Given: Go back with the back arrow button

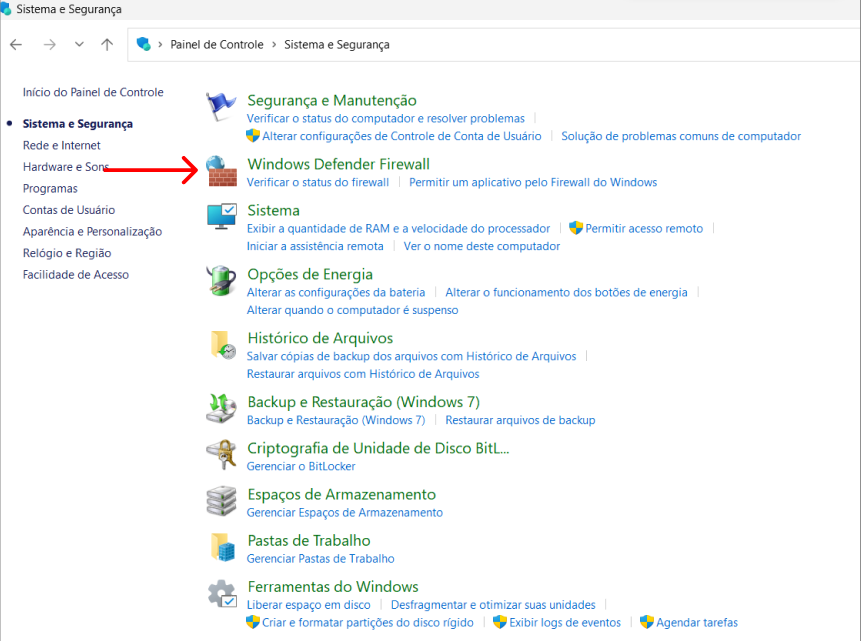Looking at the screenshot, I should coord(16,45).
